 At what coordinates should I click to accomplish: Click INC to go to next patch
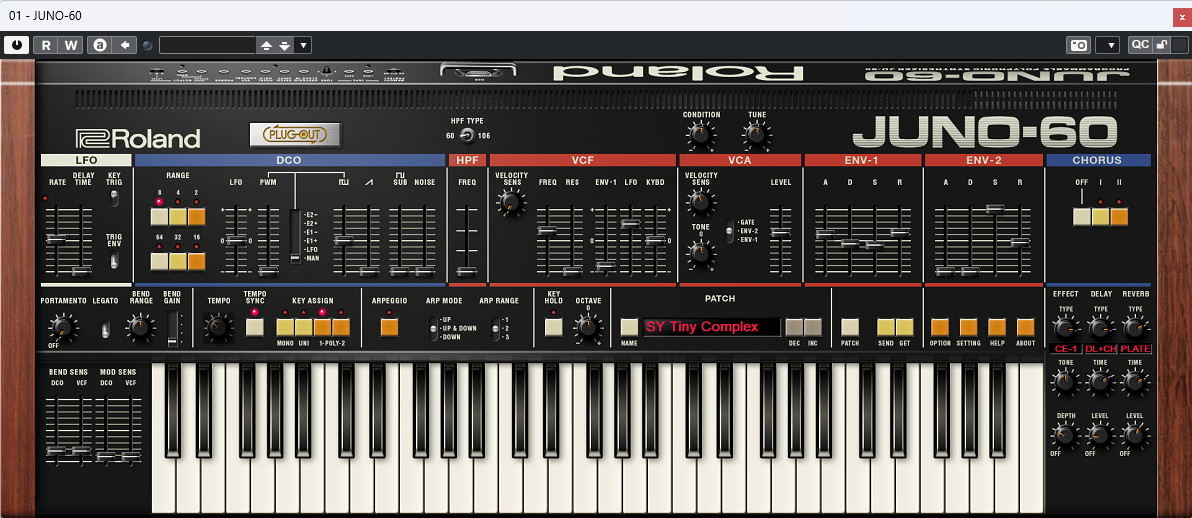813,327
